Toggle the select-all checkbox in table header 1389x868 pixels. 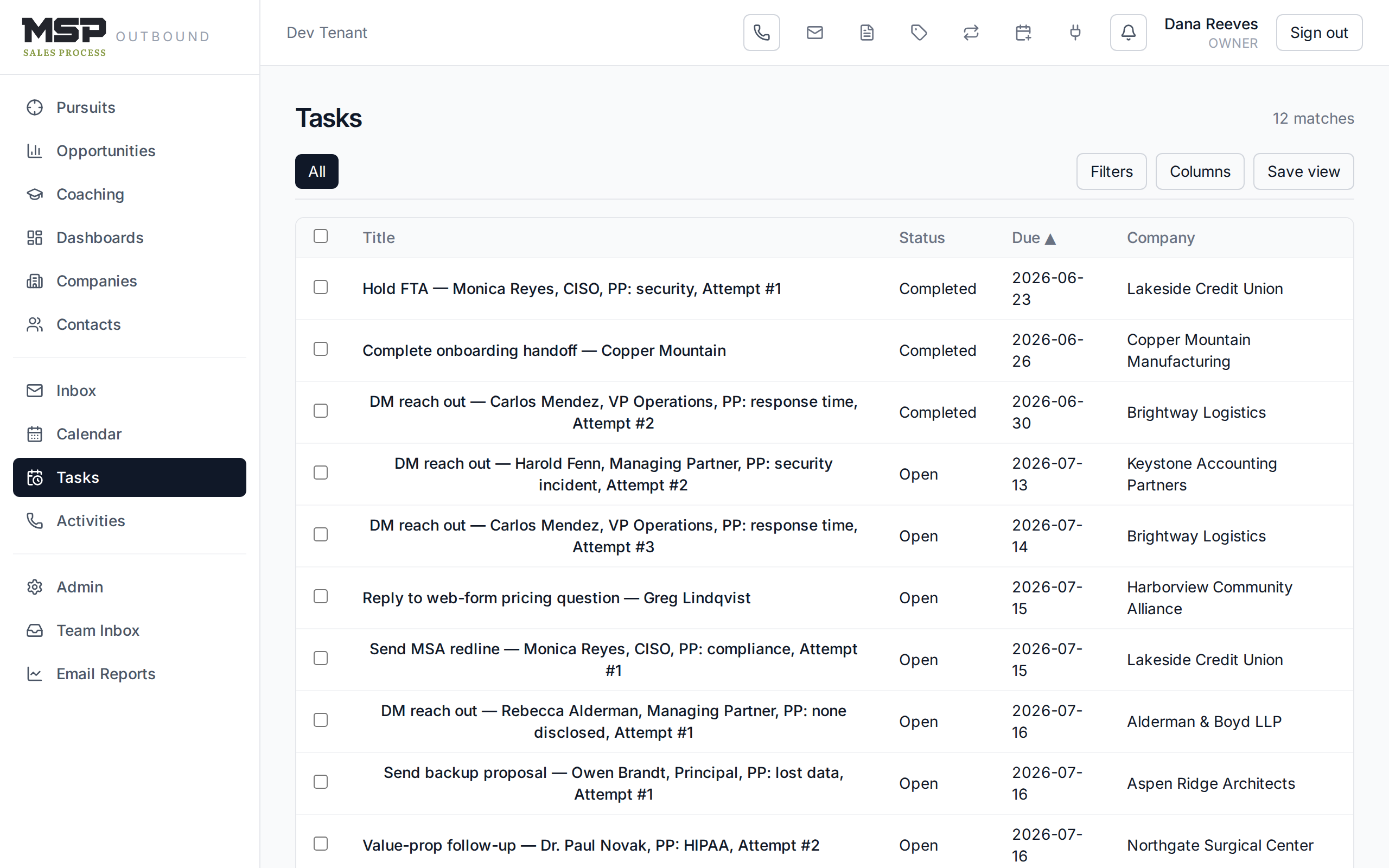click(x=321, y=236)
